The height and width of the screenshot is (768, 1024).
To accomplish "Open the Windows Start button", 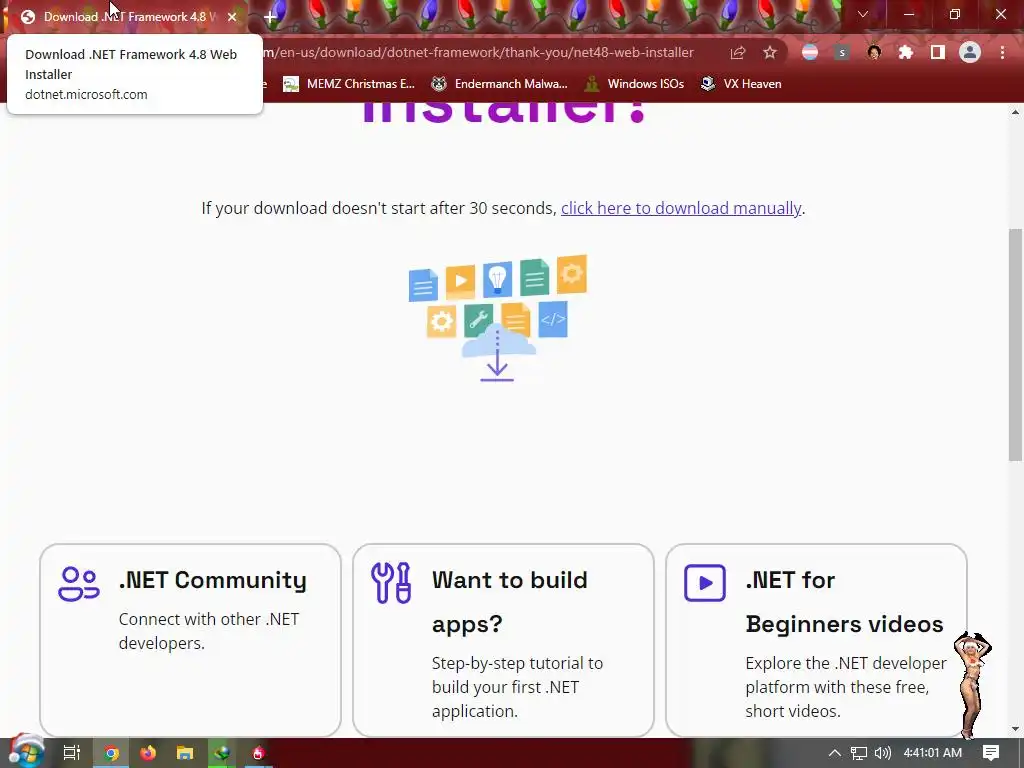I will [26, 752].
